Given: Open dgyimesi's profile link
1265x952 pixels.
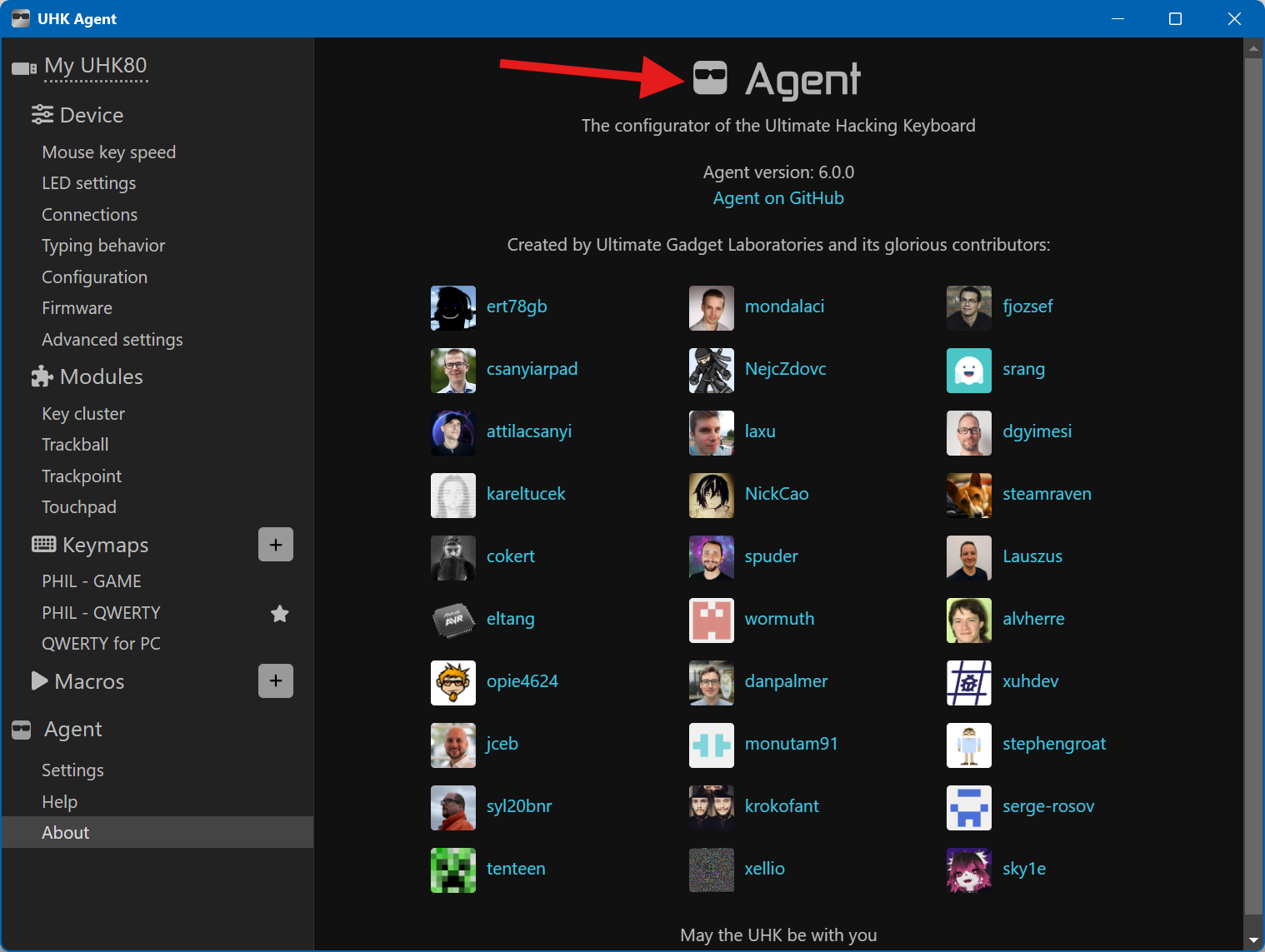Looking at the screenshot, I should (x=1037, y=431).
